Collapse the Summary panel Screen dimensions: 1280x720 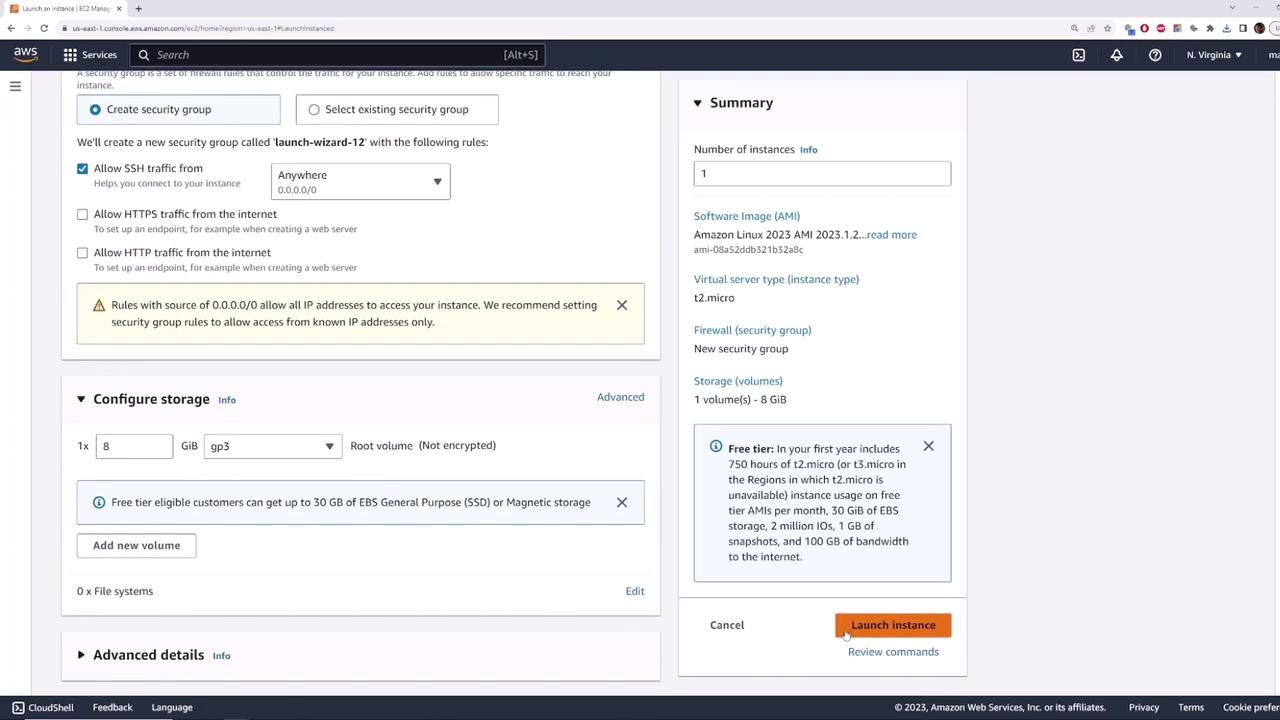tap(698, 103)
